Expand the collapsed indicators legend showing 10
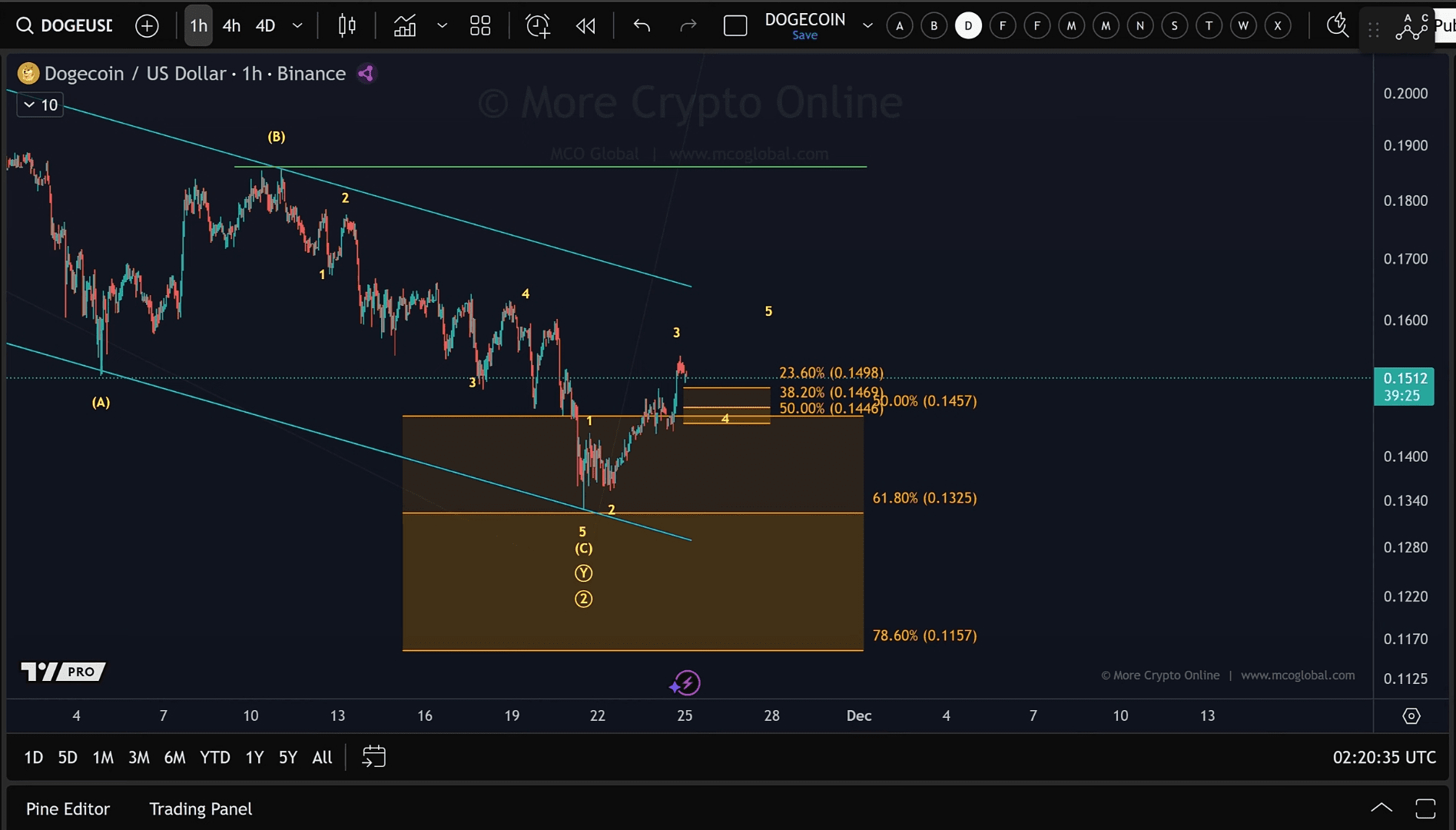This screenshot has width=1456, height=830. point(40,105)
